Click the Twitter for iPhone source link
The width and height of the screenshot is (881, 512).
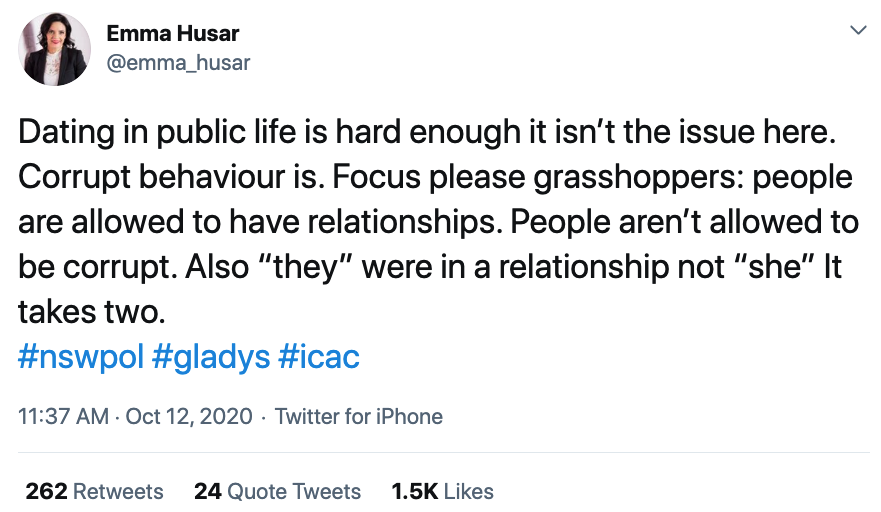click(358, 416)
